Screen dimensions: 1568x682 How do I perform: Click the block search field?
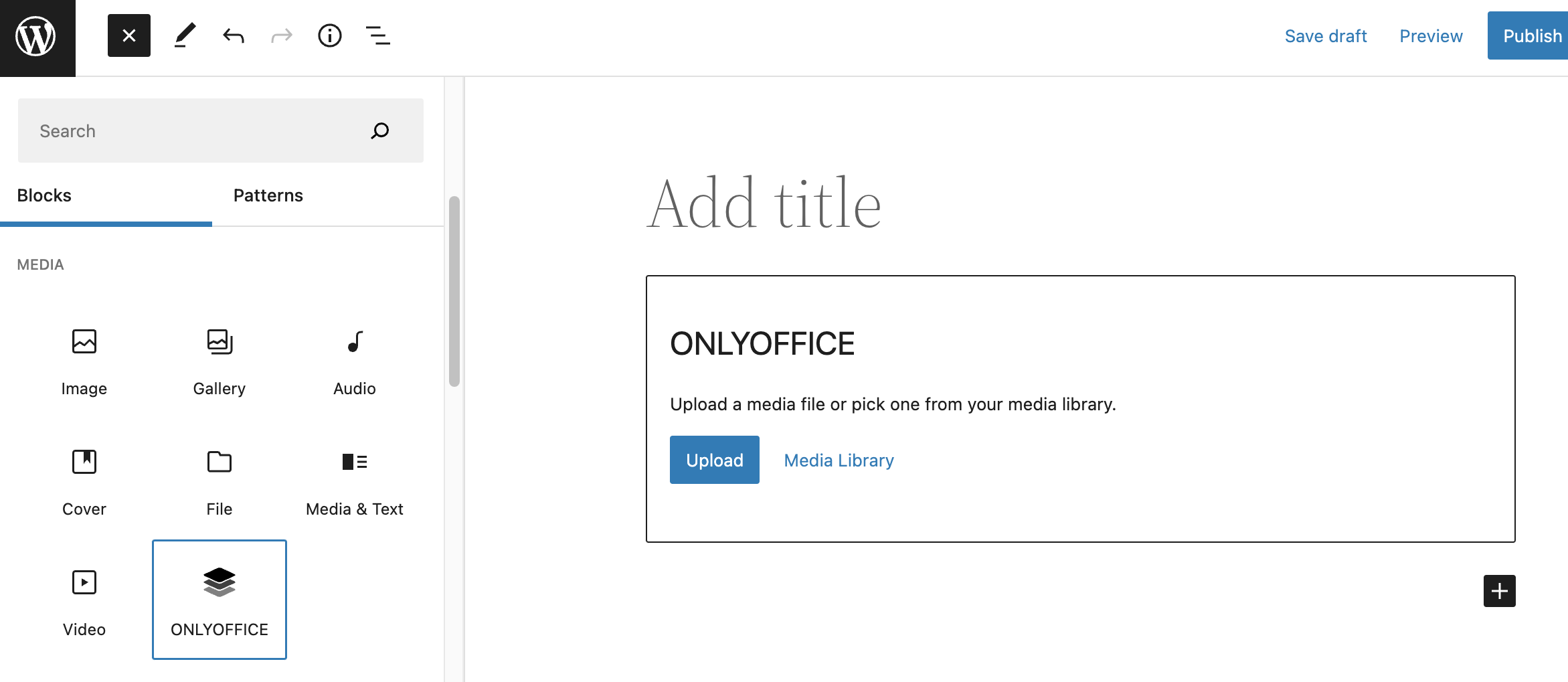(x=201, y=131)
